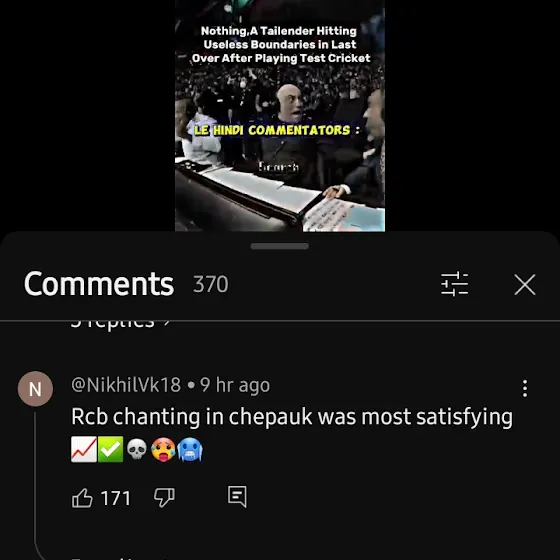Open the comment sort options icon
This screenshot has height=560, width=560.
454,284
